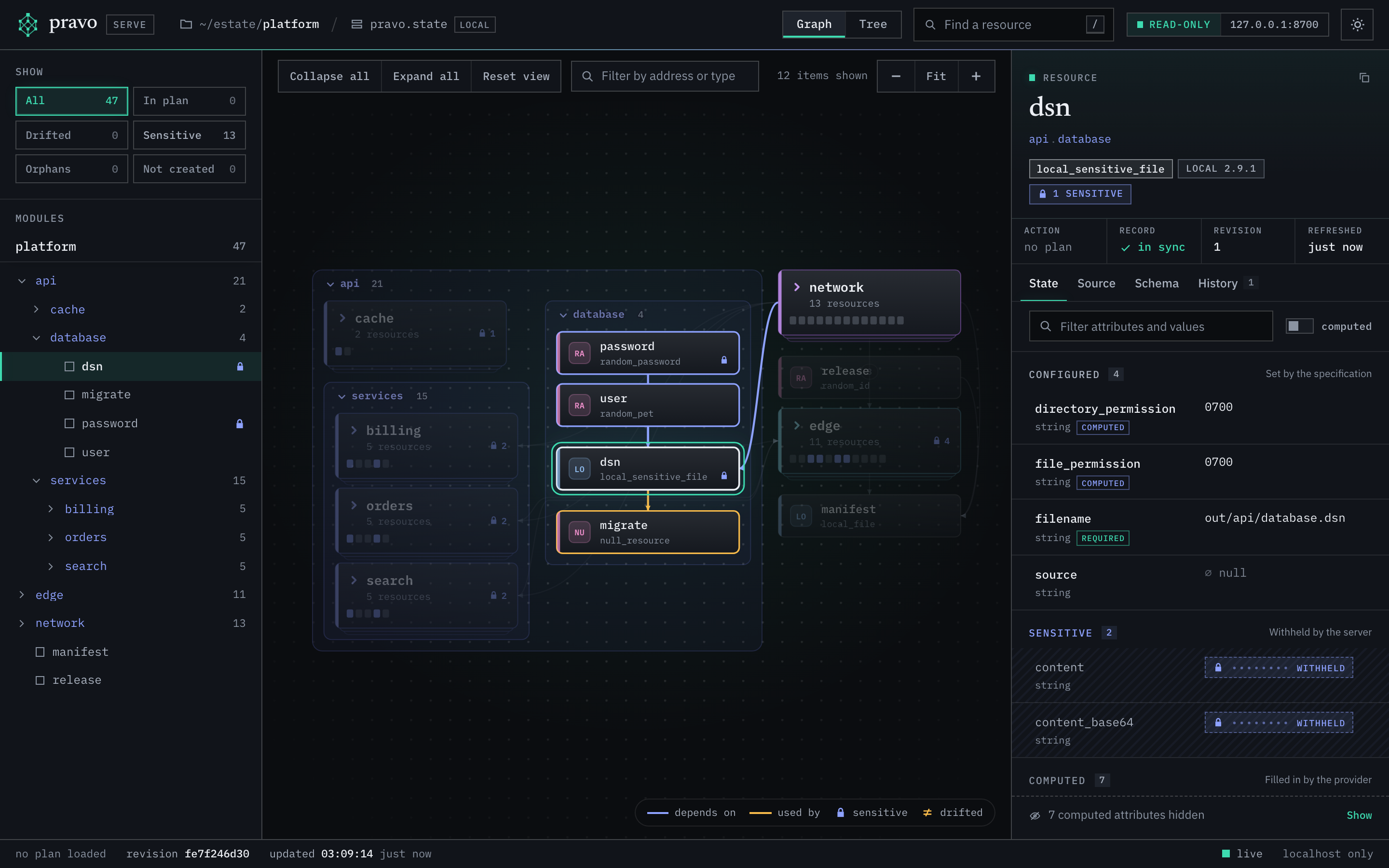
Task: Select the Drifted filter
Action: 72,136
